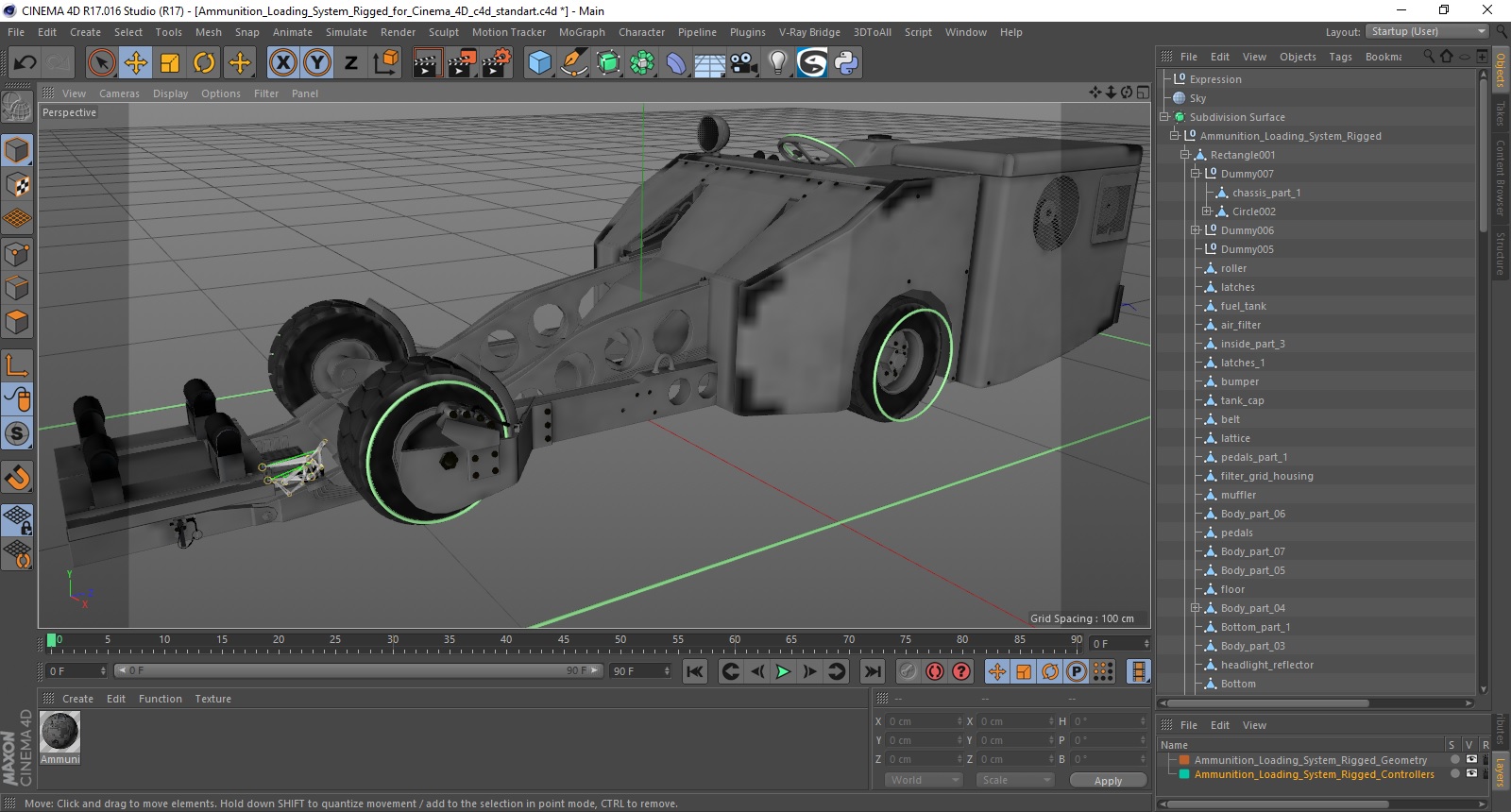1511x812 pixels.
Task: Open the Cameras viewport menu
Action: tap(119, 93)
